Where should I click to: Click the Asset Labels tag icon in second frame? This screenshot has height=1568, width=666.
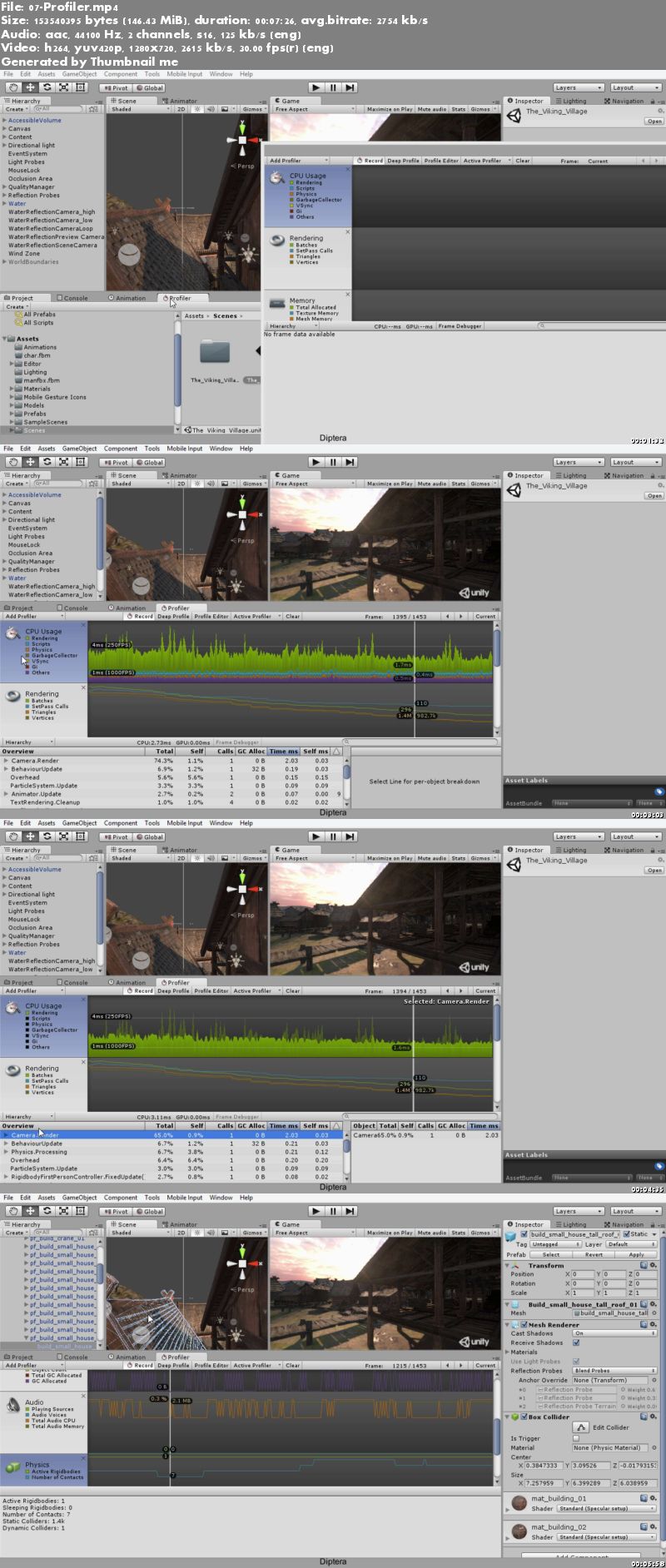[659, 791]
